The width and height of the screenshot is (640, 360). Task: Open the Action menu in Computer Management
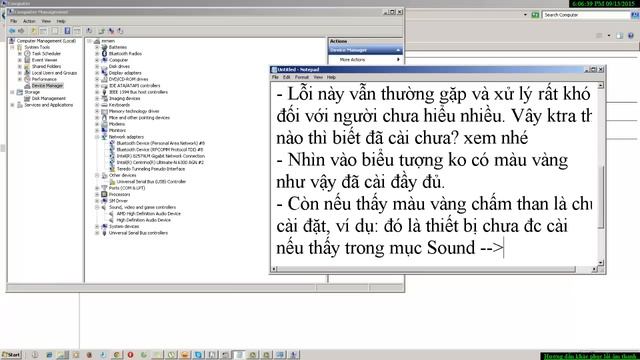(x=29, y=21)
